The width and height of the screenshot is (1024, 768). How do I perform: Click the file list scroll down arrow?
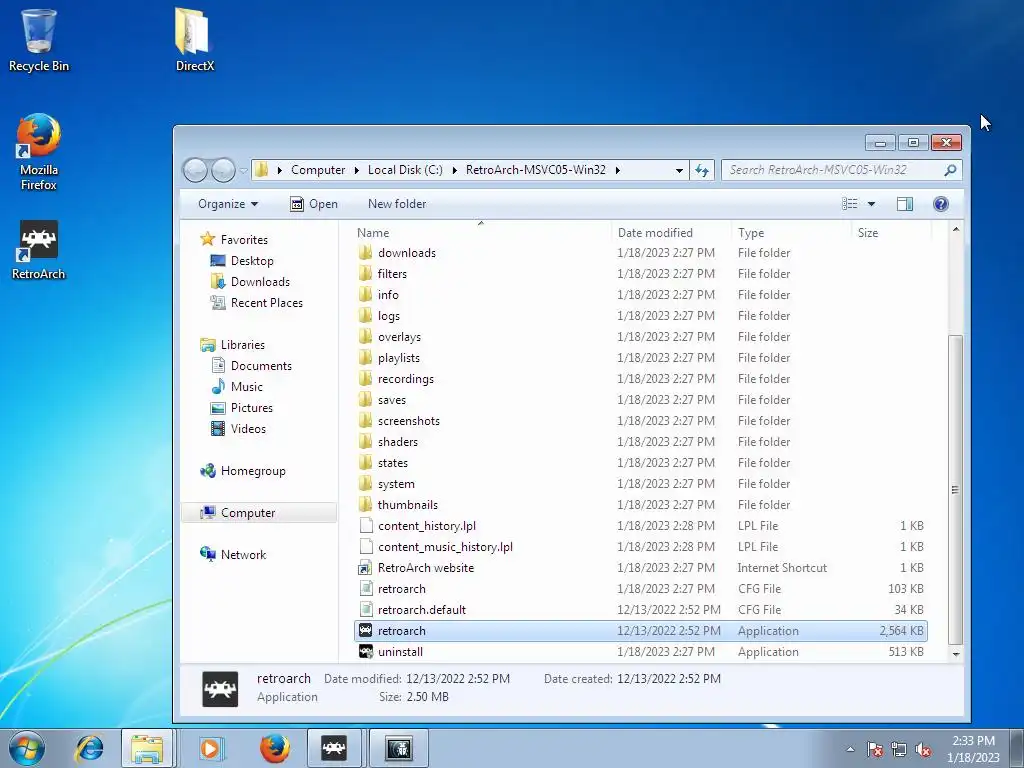(955, 654)
